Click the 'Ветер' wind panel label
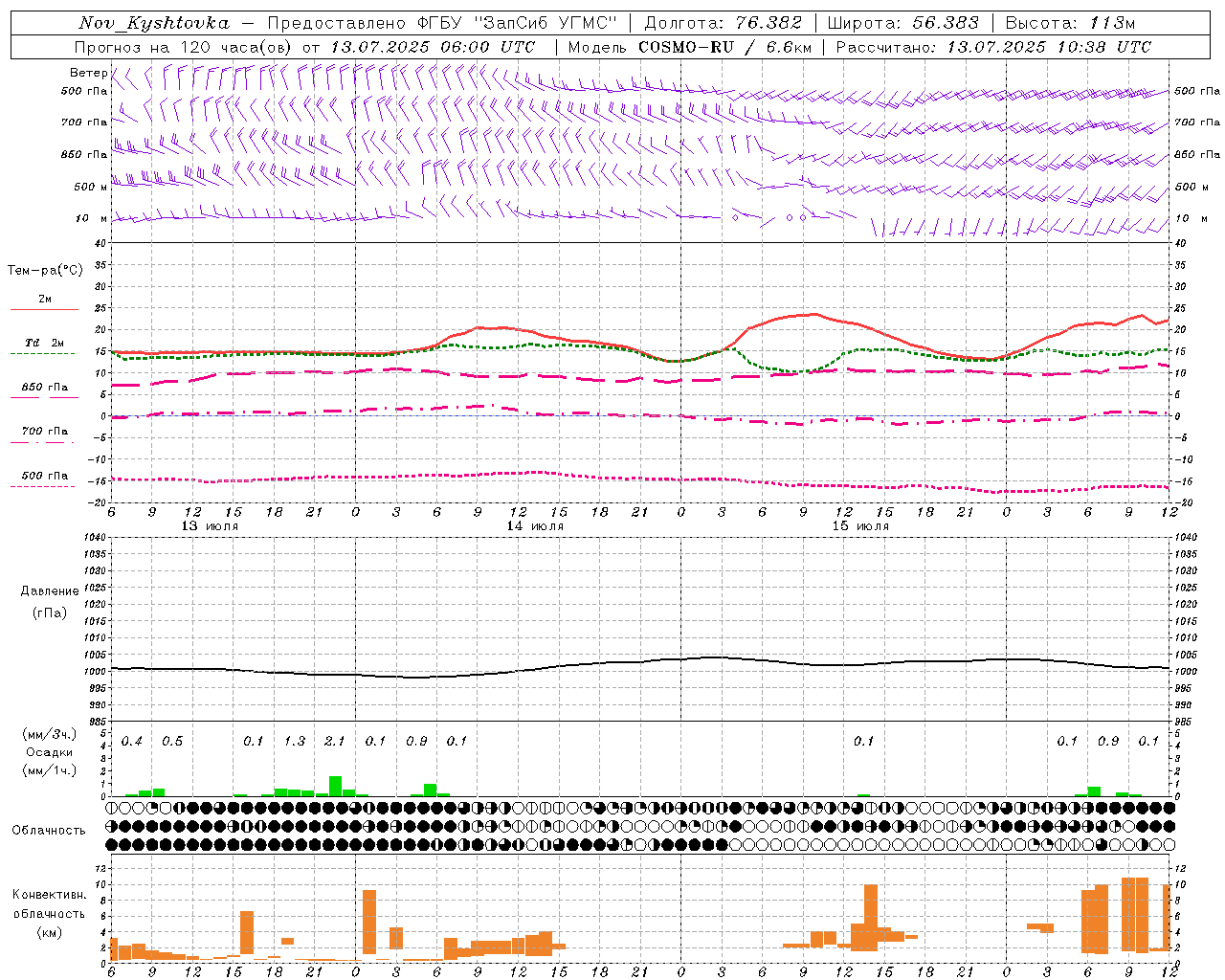This screenshot has width=1225, height=980. click(88, 73)
